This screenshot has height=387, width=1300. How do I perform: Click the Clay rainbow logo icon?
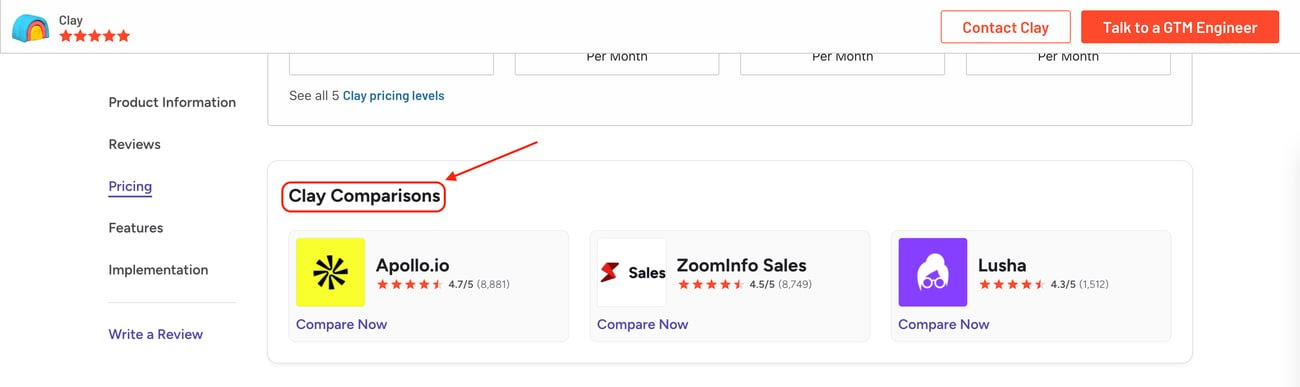[x=30, y=28]
